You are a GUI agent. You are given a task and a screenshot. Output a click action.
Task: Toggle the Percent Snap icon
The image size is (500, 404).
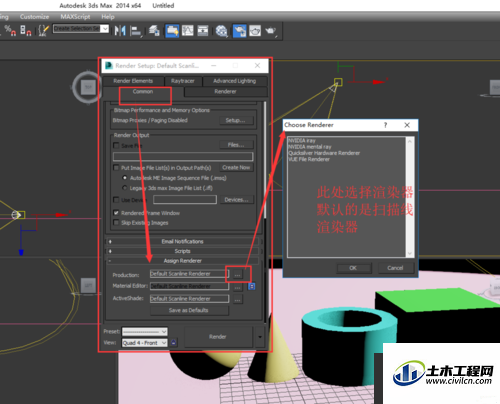[x=10, y=30]
